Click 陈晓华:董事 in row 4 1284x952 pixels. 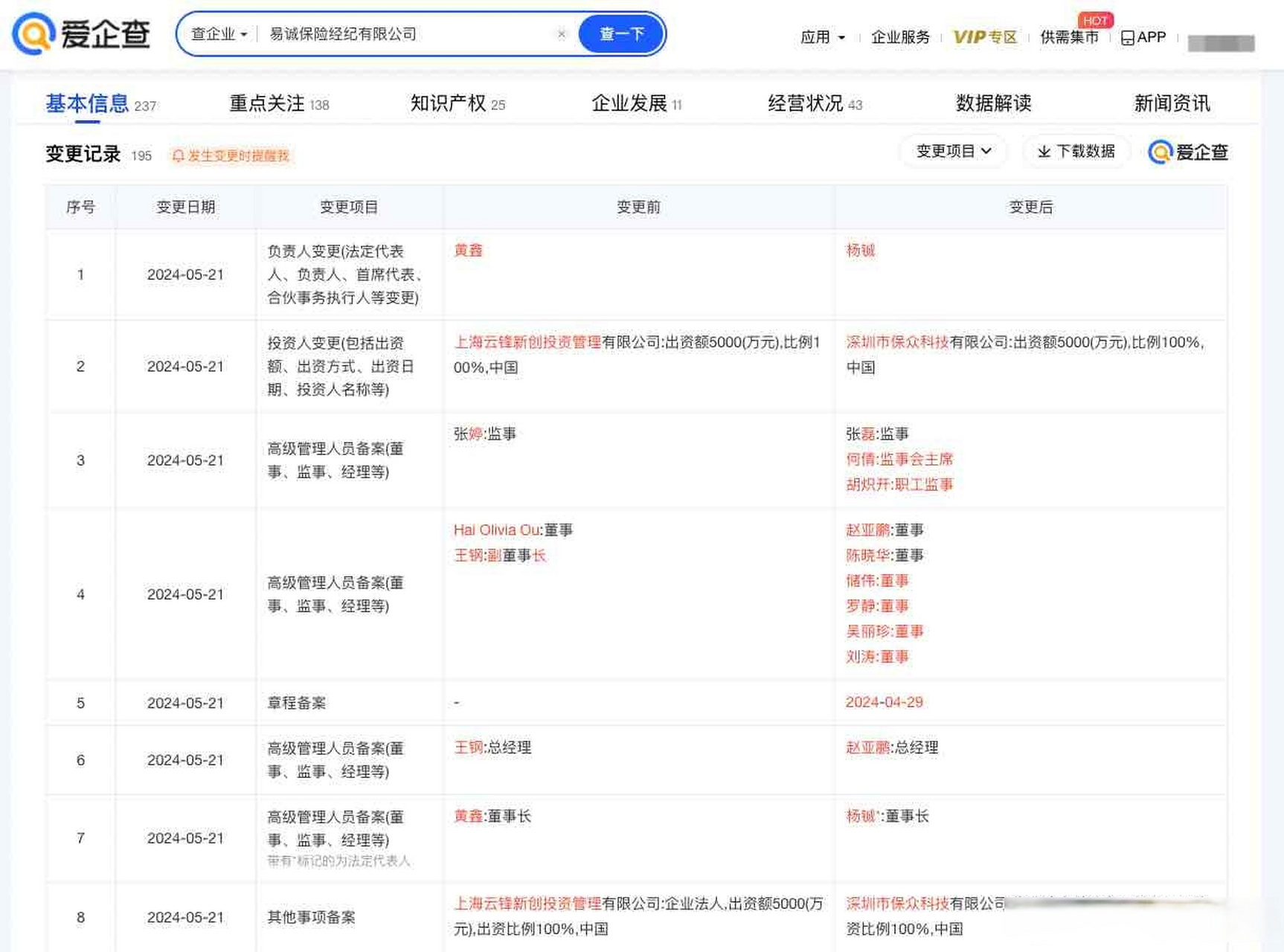coord(885,556)
